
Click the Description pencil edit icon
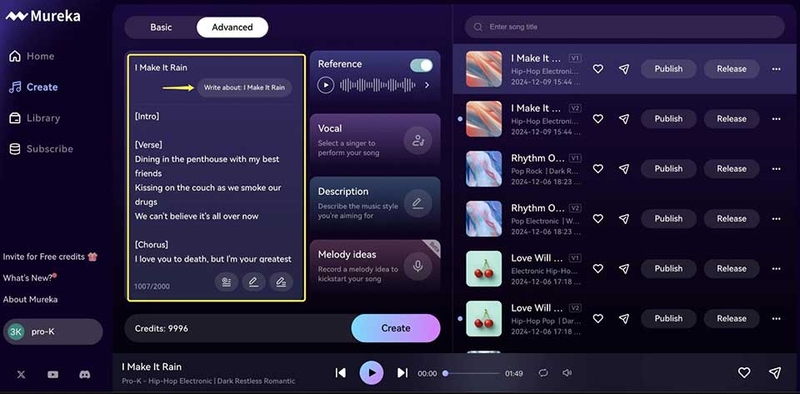pyautogui.click(x=418, y=204)
